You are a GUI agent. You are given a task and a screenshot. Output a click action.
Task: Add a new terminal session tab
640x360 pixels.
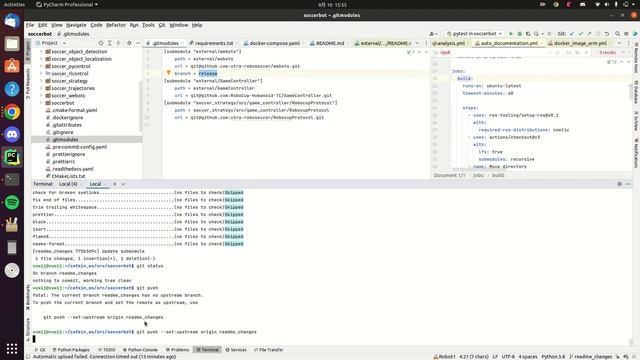(114, 184)
